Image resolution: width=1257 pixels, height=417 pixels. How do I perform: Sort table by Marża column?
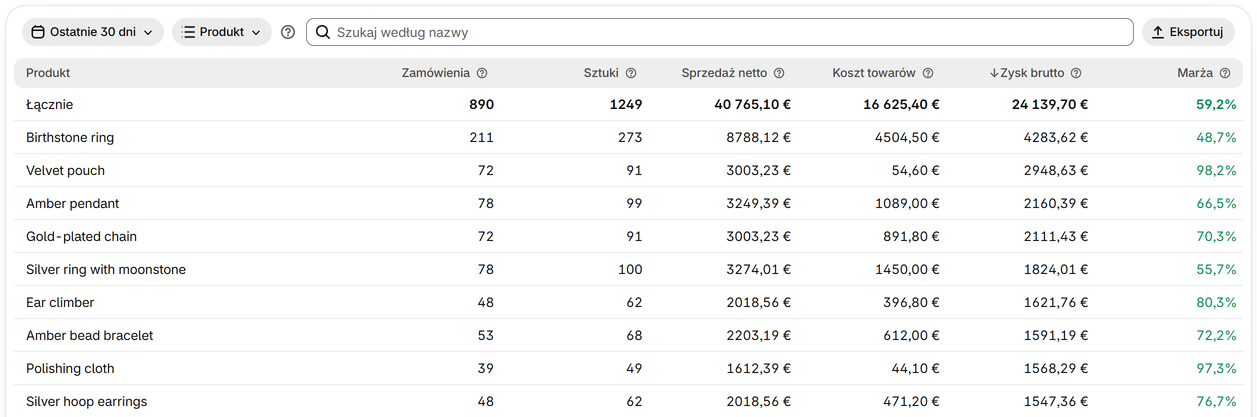1195,73
